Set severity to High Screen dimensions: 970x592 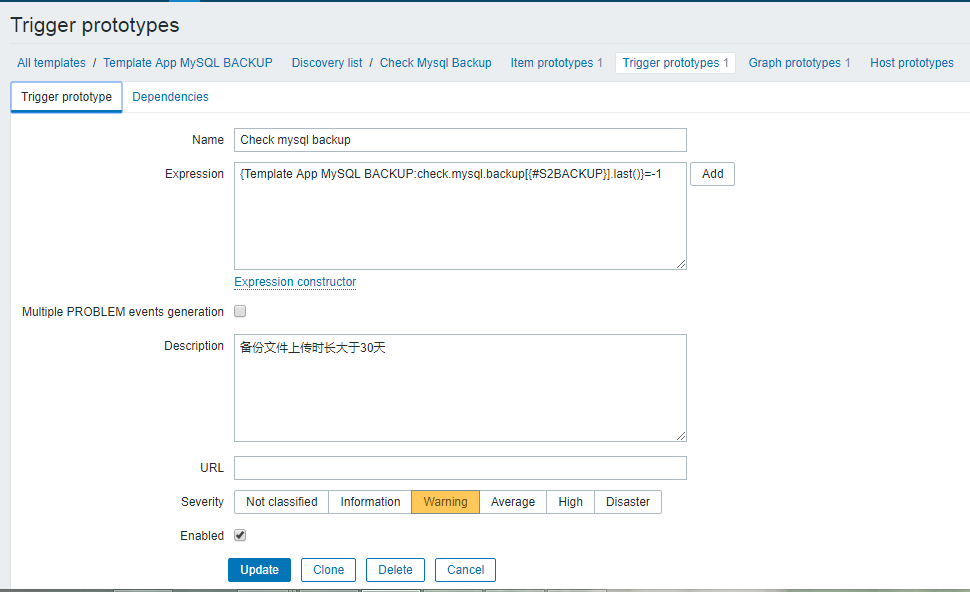pos(570,502)
